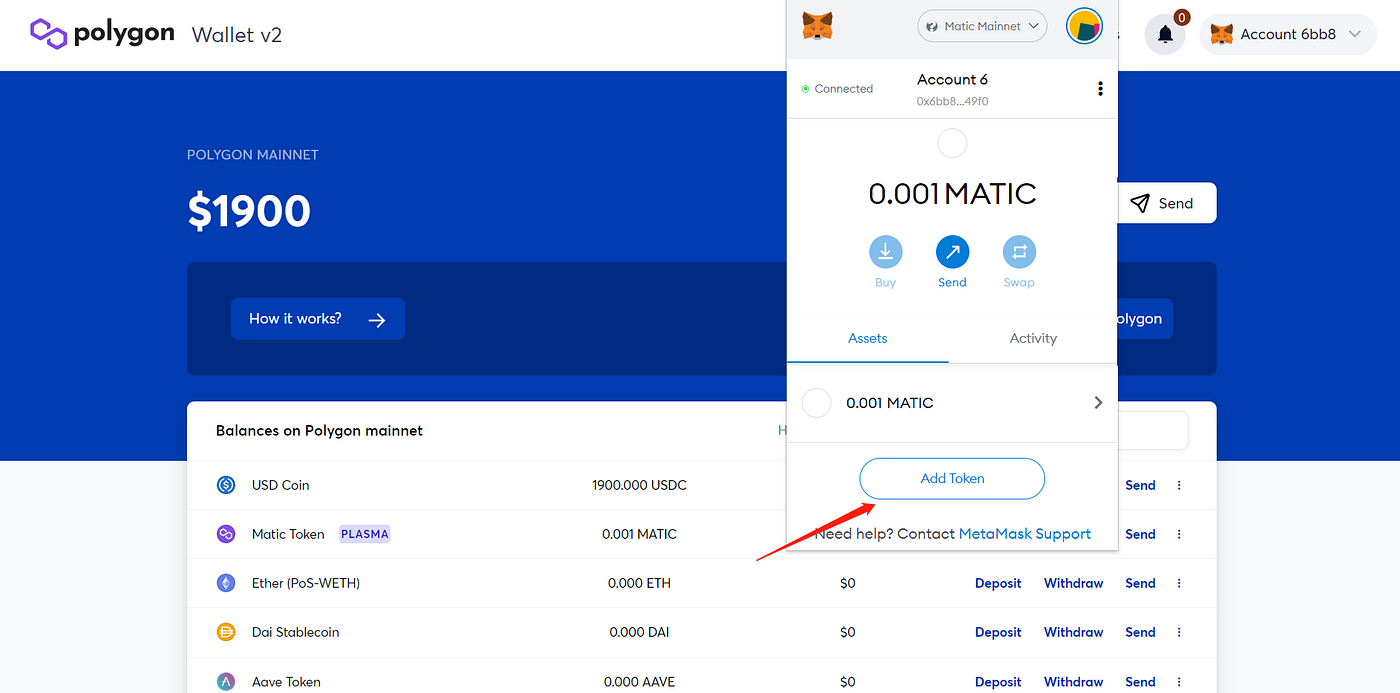Click the Add Token button
Screen dimensions: 1400x693
point(952,478)
